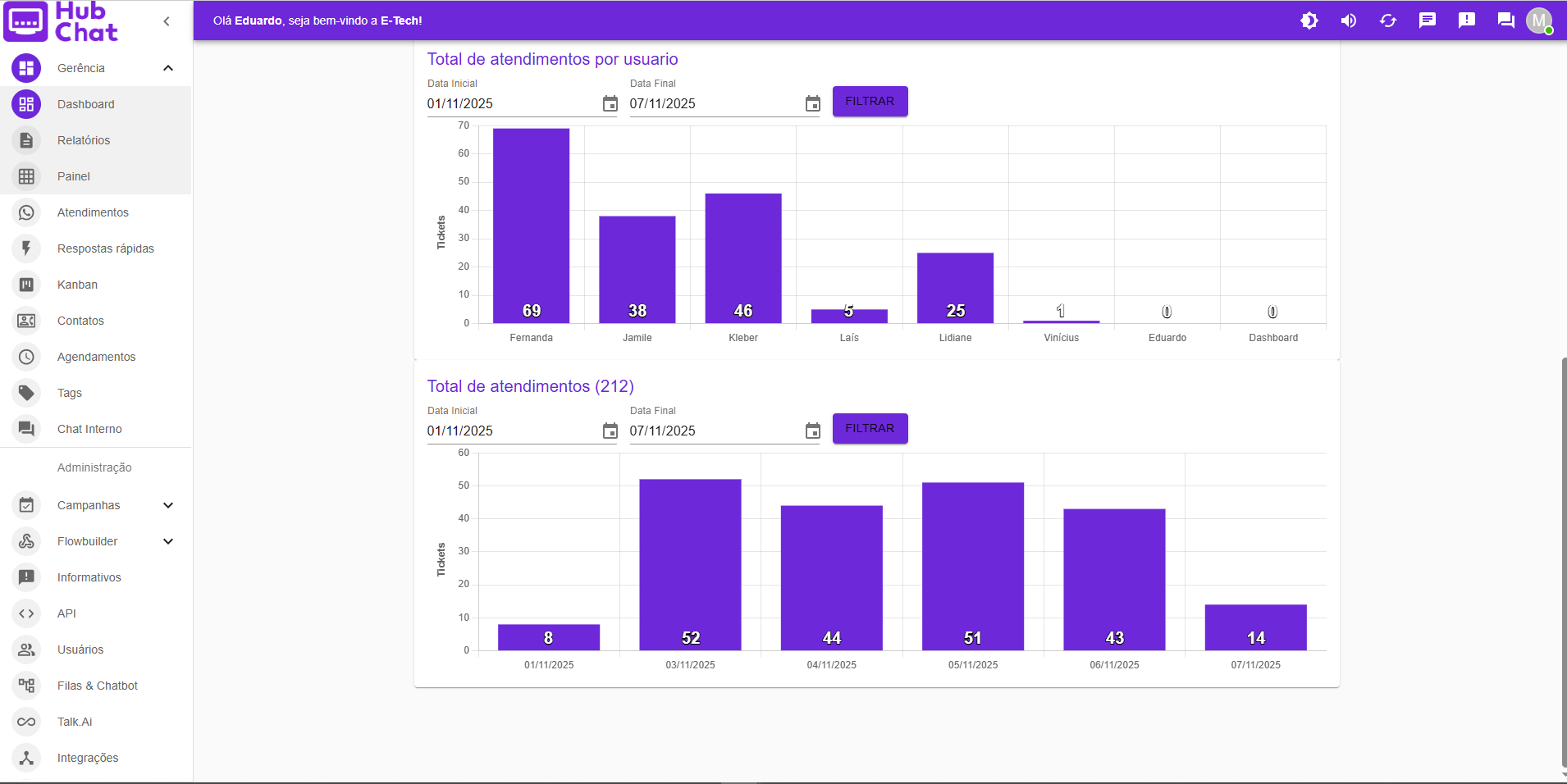Open Contatos using the address book icon
The width and height of the screenshot is (1567, 784).
(27, 321)
